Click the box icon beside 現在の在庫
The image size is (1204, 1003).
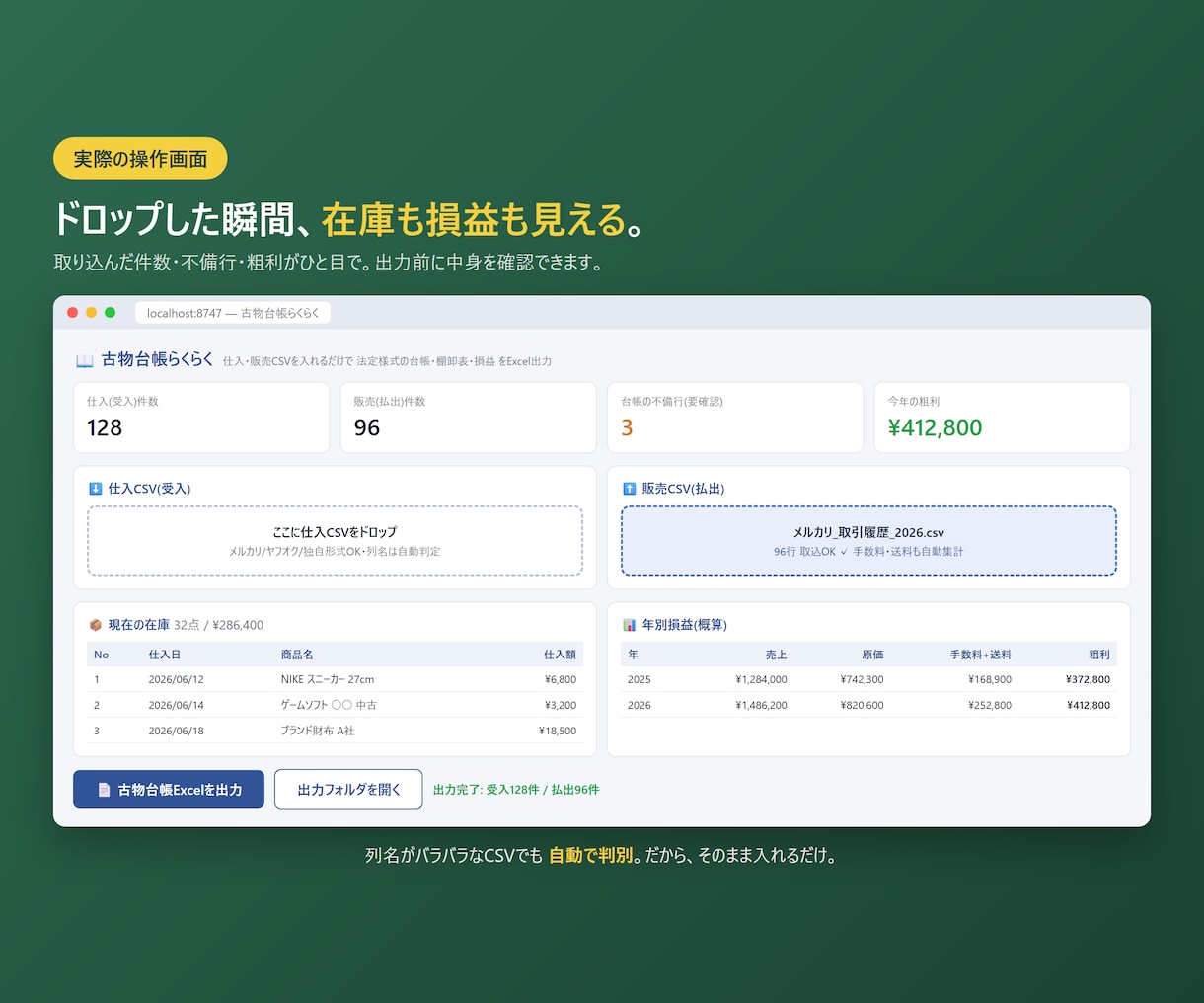96,625
